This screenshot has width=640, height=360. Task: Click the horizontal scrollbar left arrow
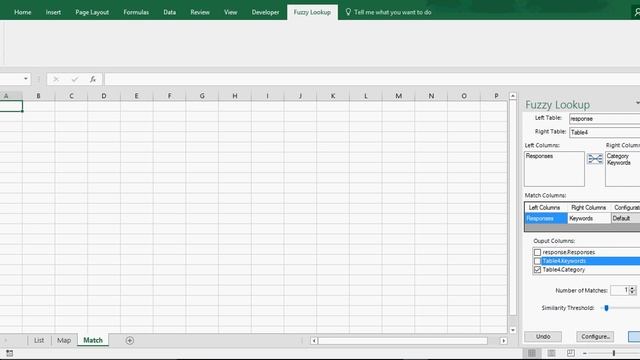[314, 340]
